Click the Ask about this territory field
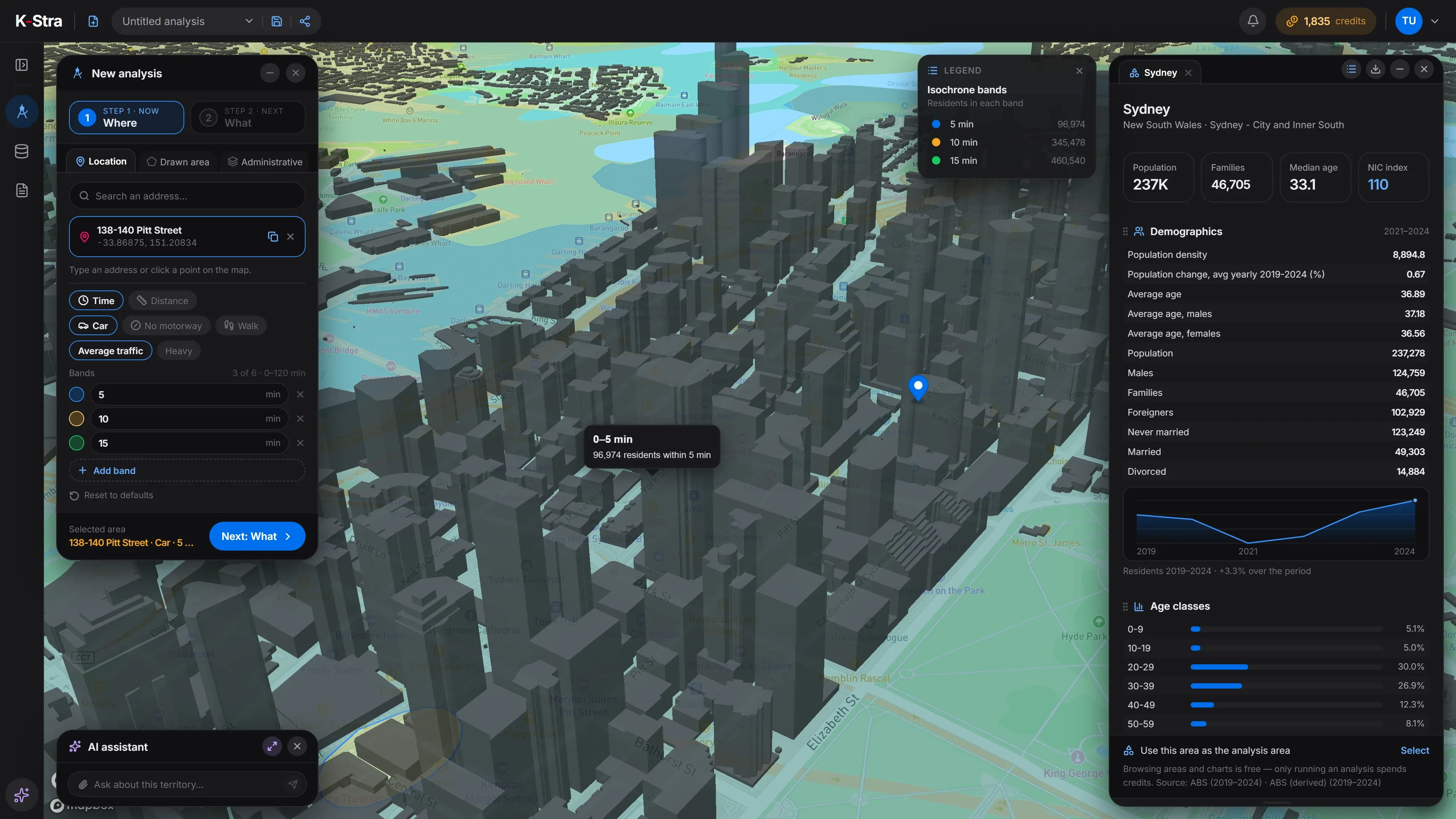1456x819 pixels. click(187, 784)
